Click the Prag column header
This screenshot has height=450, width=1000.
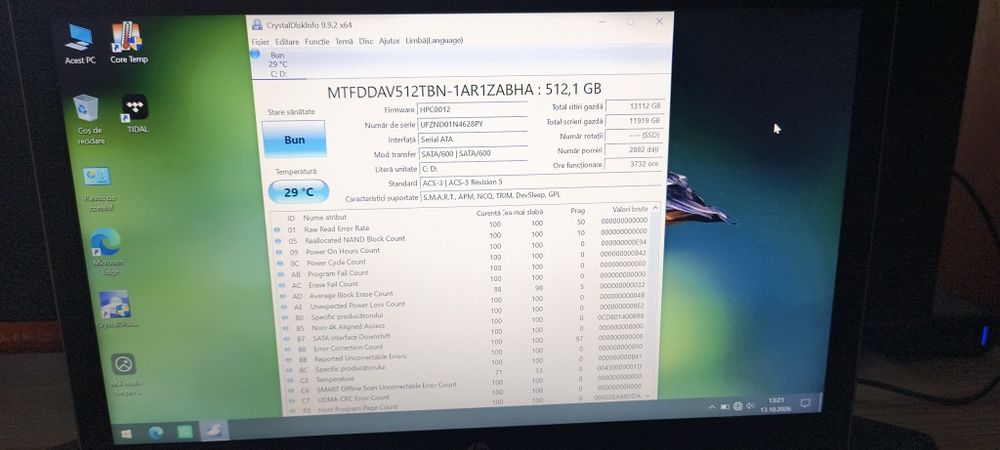[577, 210]
